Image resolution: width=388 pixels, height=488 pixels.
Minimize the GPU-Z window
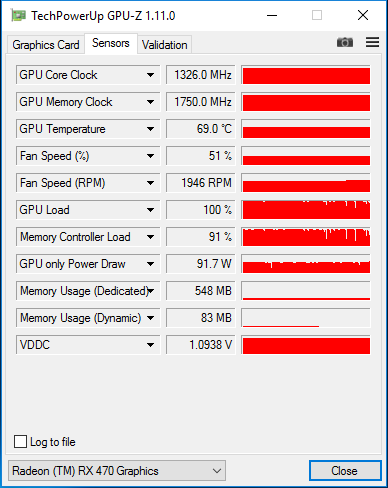coord(272,15)
